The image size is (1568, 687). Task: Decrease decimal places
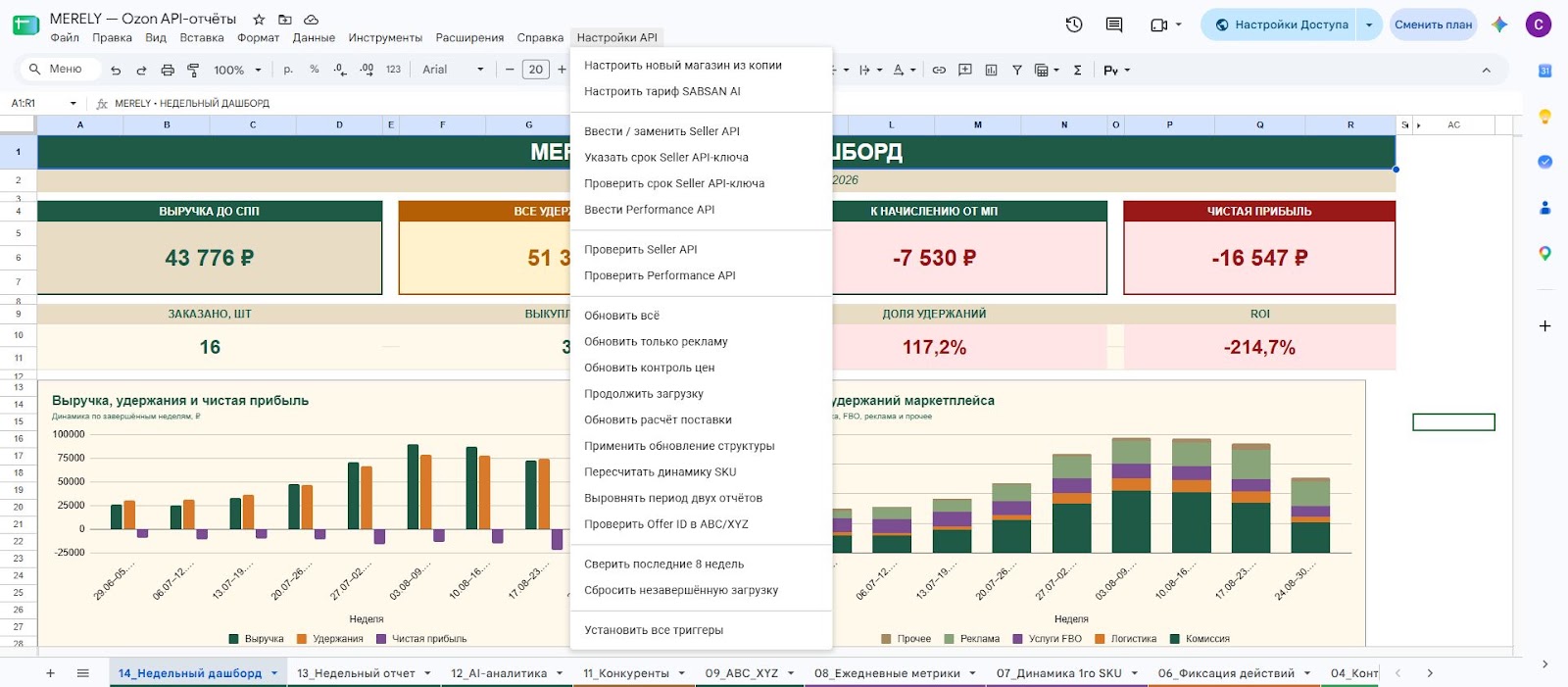point(339,70)
